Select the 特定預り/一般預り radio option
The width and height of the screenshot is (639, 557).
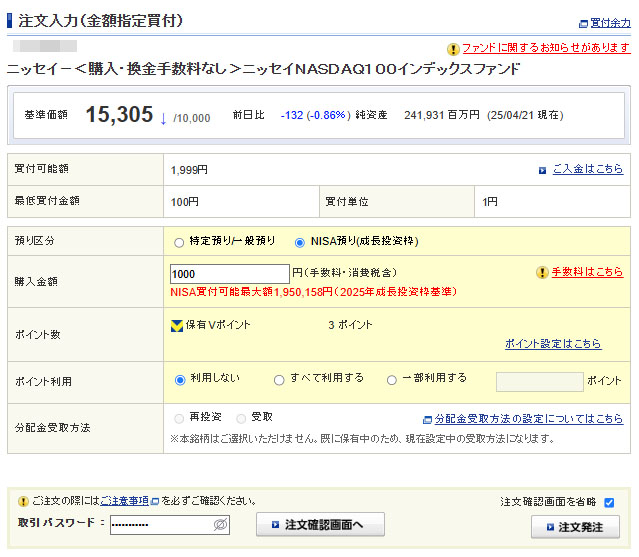pos(179,242)
